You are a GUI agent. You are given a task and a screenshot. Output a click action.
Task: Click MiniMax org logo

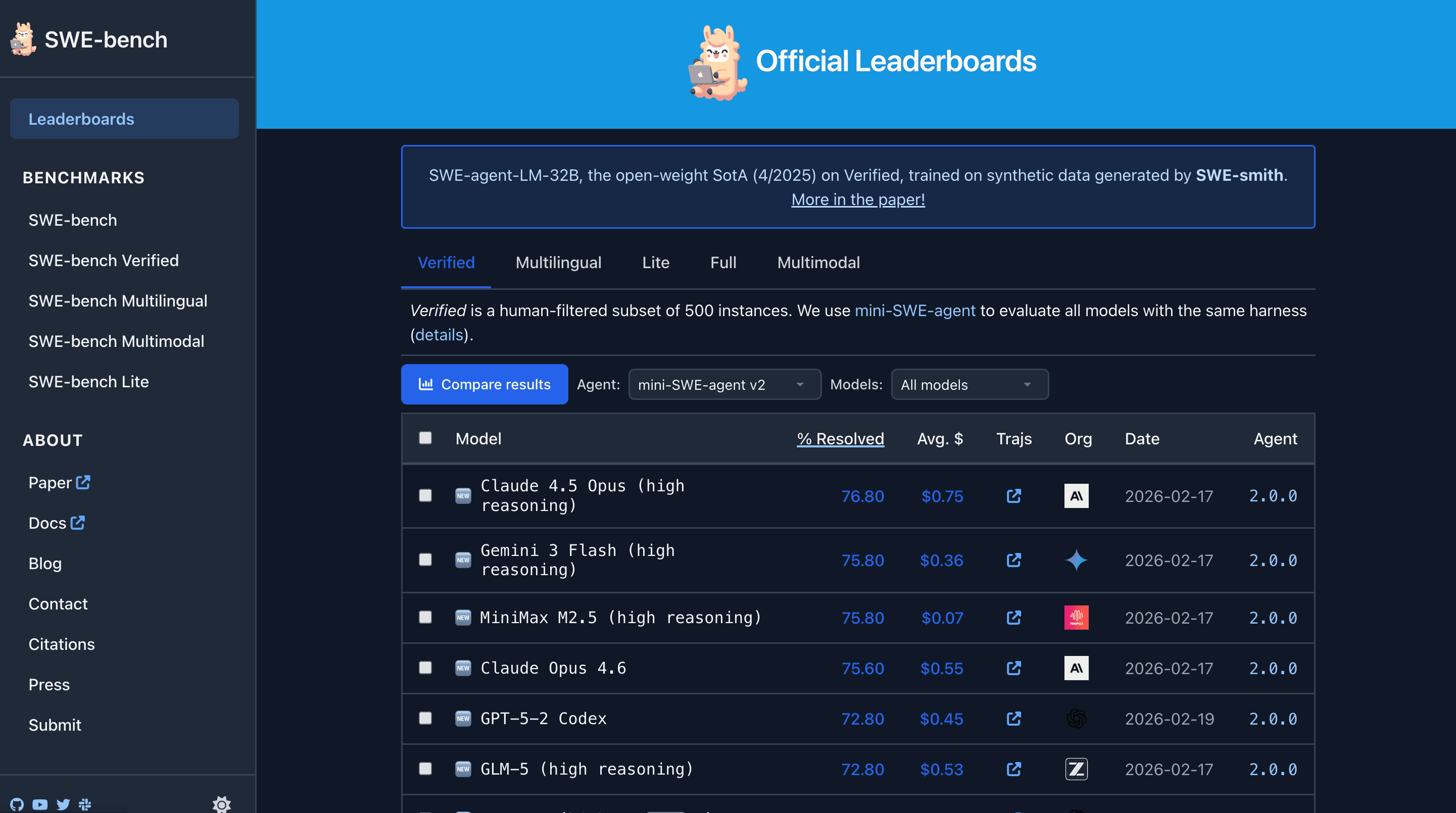[x=1076, y=618]
